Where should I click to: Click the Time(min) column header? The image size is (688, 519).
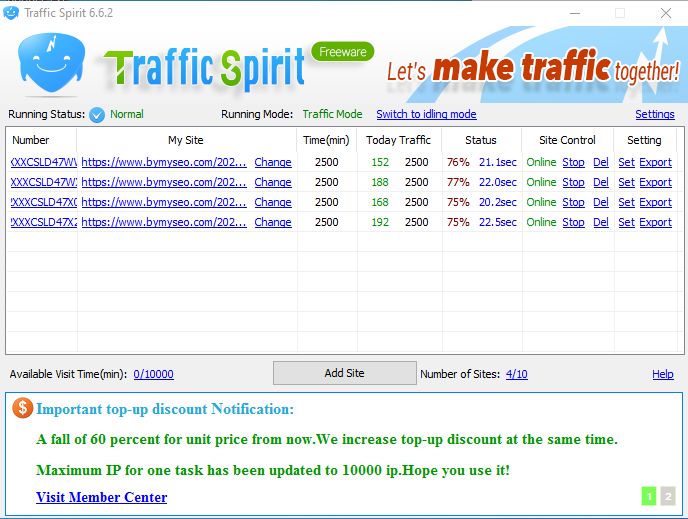(326, 140)
